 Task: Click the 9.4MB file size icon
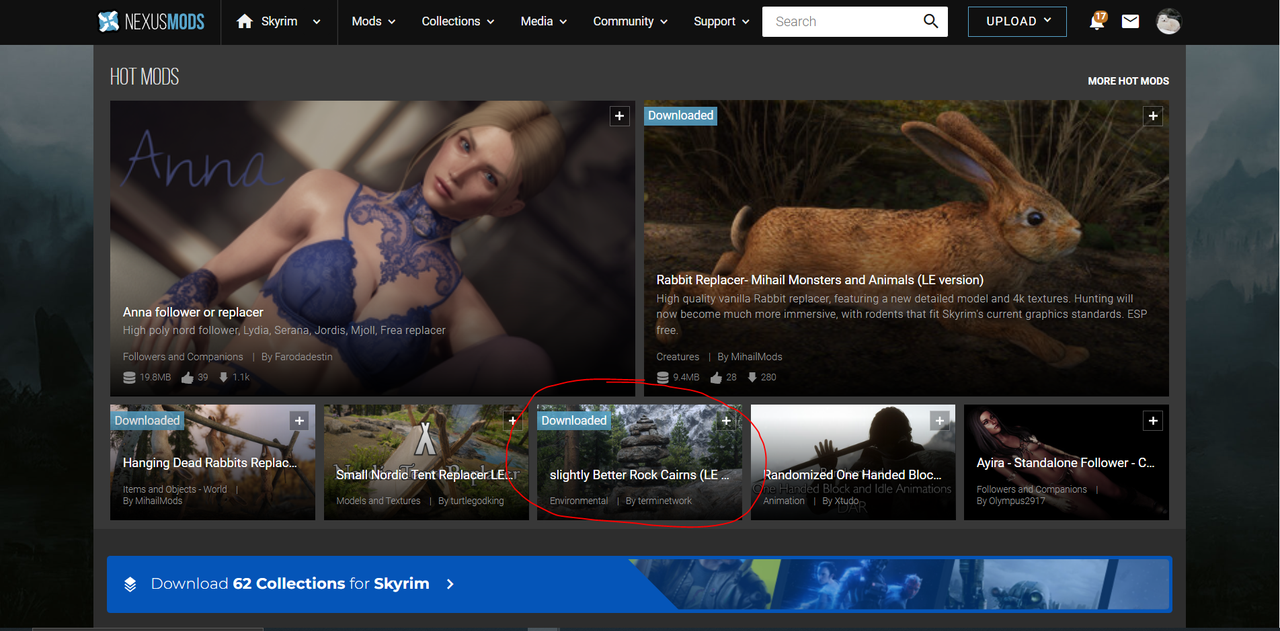click(x=662, y=377)
